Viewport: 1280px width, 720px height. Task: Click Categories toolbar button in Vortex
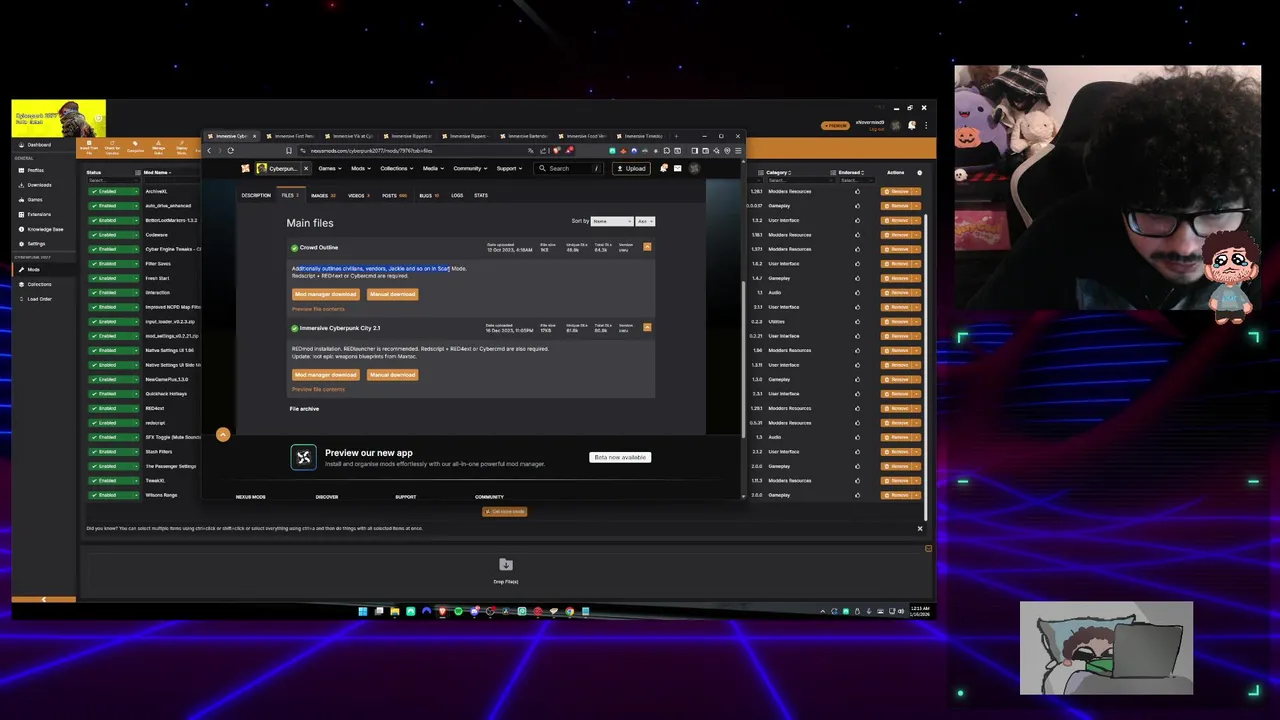tap(136, 148)
